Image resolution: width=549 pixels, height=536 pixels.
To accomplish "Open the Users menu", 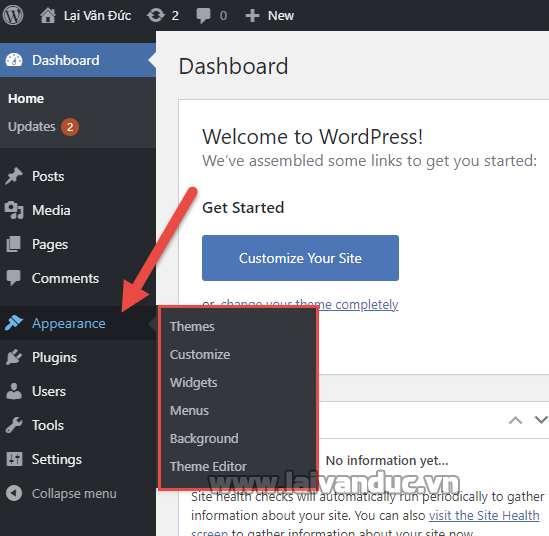I will (x=49, y=391).
